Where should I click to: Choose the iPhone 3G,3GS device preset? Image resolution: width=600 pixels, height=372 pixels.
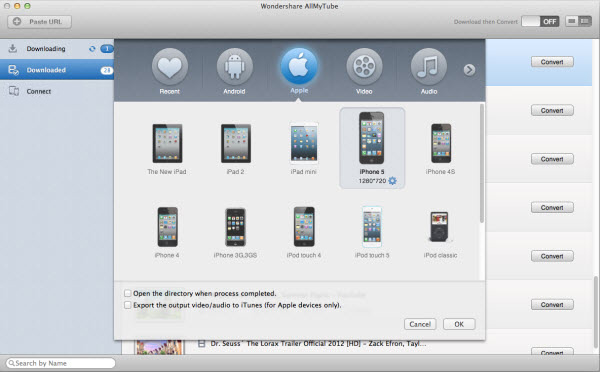pos(235,232)
